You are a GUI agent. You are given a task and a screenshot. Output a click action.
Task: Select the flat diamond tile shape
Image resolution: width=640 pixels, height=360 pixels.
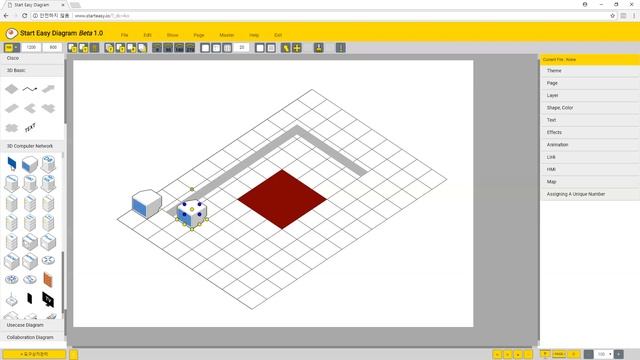(x=11, y=89)
